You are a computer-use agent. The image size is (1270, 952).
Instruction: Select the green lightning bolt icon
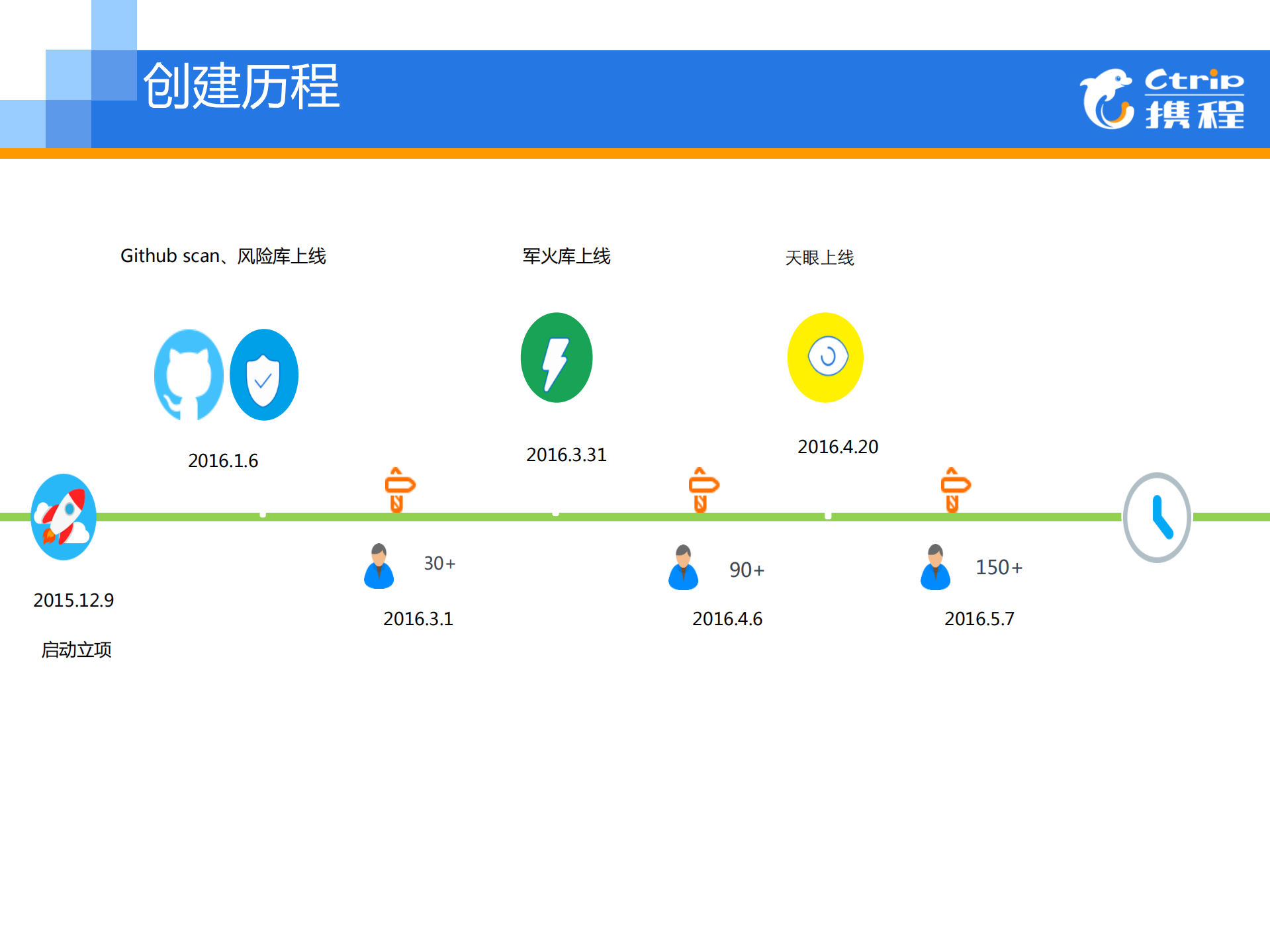557,357
